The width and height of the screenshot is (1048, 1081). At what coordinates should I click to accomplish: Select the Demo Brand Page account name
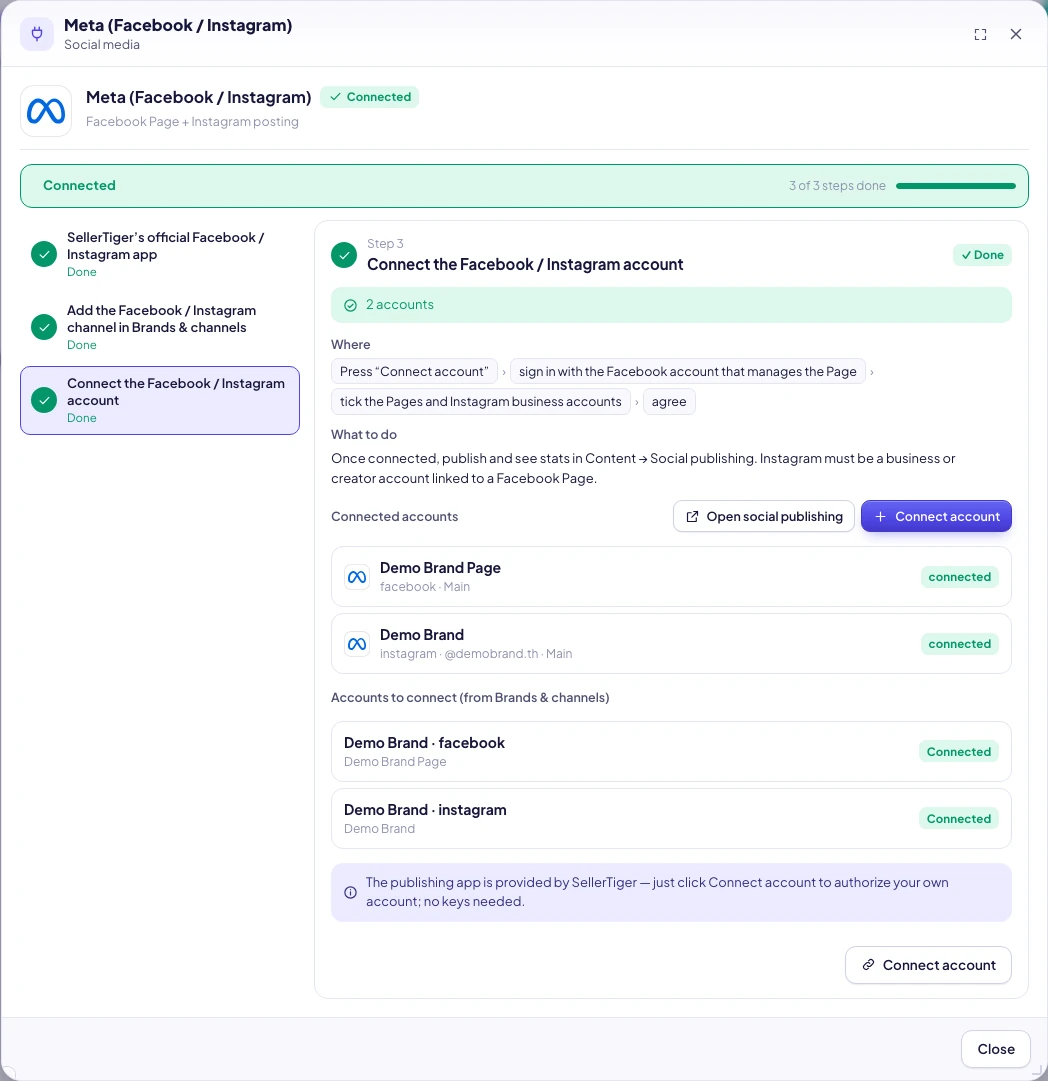[x=441, y=568]
